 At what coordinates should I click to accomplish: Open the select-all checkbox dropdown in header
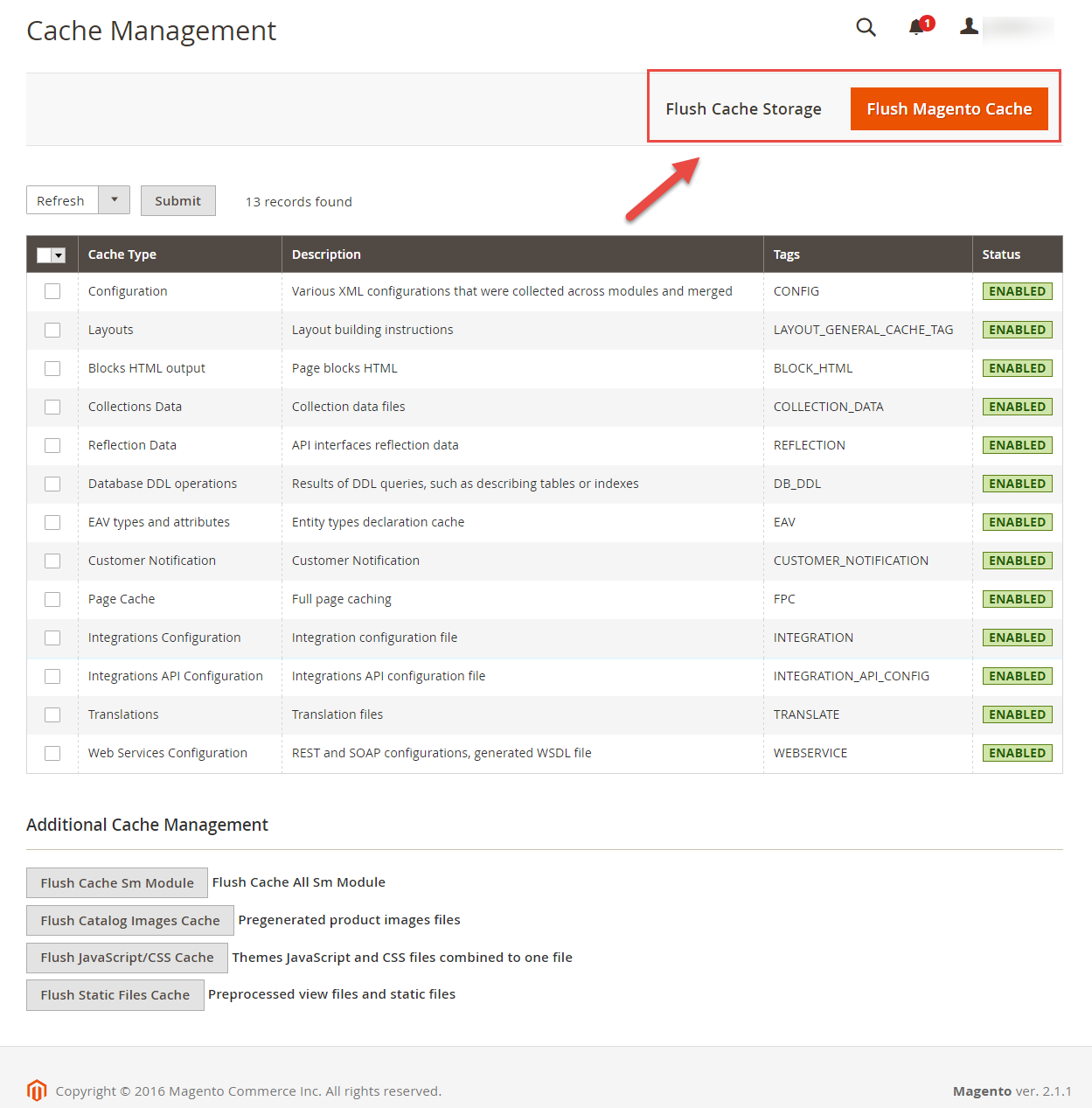[59, 255]
